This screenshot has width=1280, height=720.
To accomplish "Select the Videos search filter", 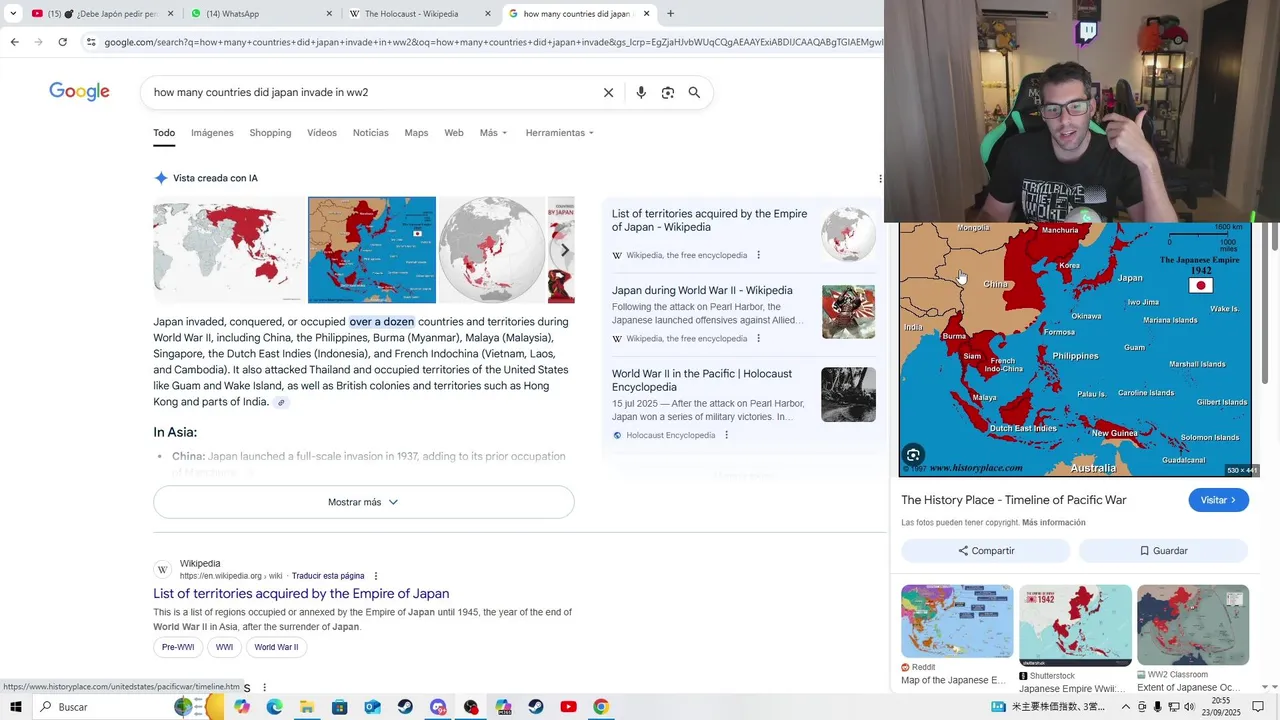I will click(x=322, y=133).
